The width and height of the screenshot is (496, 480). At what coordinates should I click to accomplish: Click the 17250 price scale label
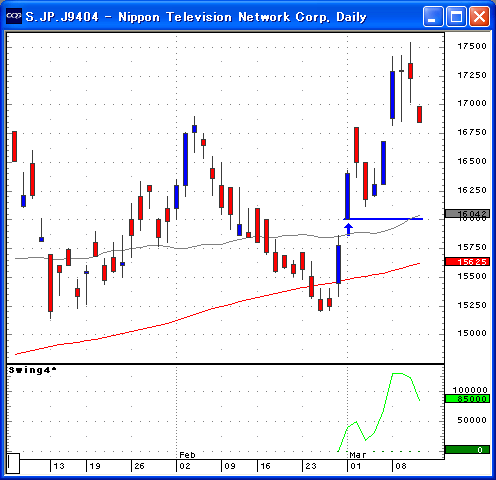[472, 75]
